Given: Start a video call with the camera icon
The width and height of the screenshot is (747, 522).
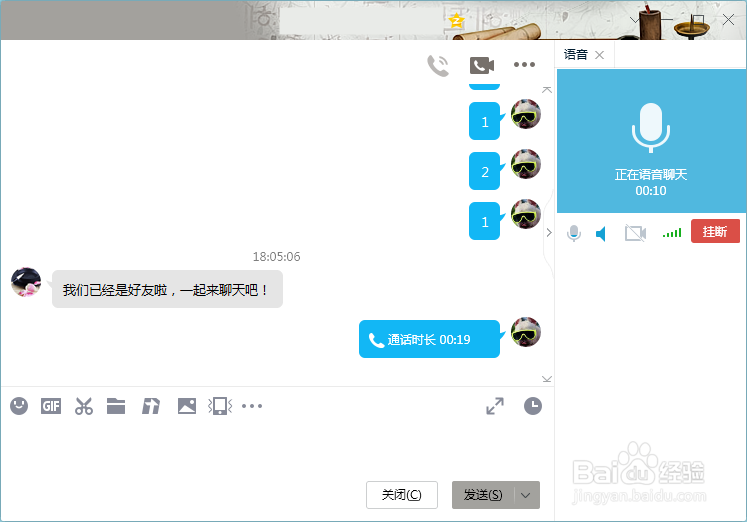Looking at the screenshot, I should (x=482, y=65).
